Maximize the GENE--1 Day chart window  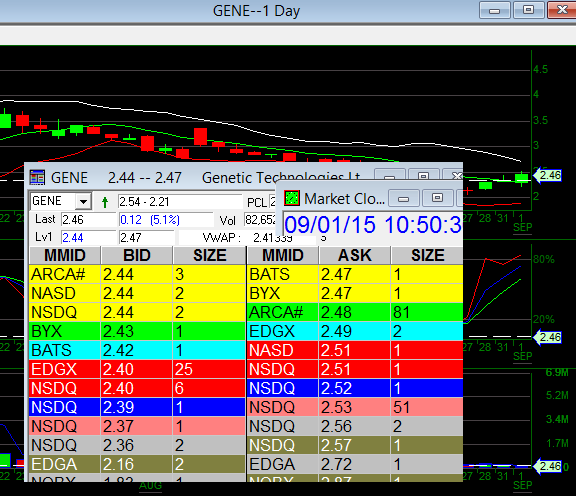[528, 10]
